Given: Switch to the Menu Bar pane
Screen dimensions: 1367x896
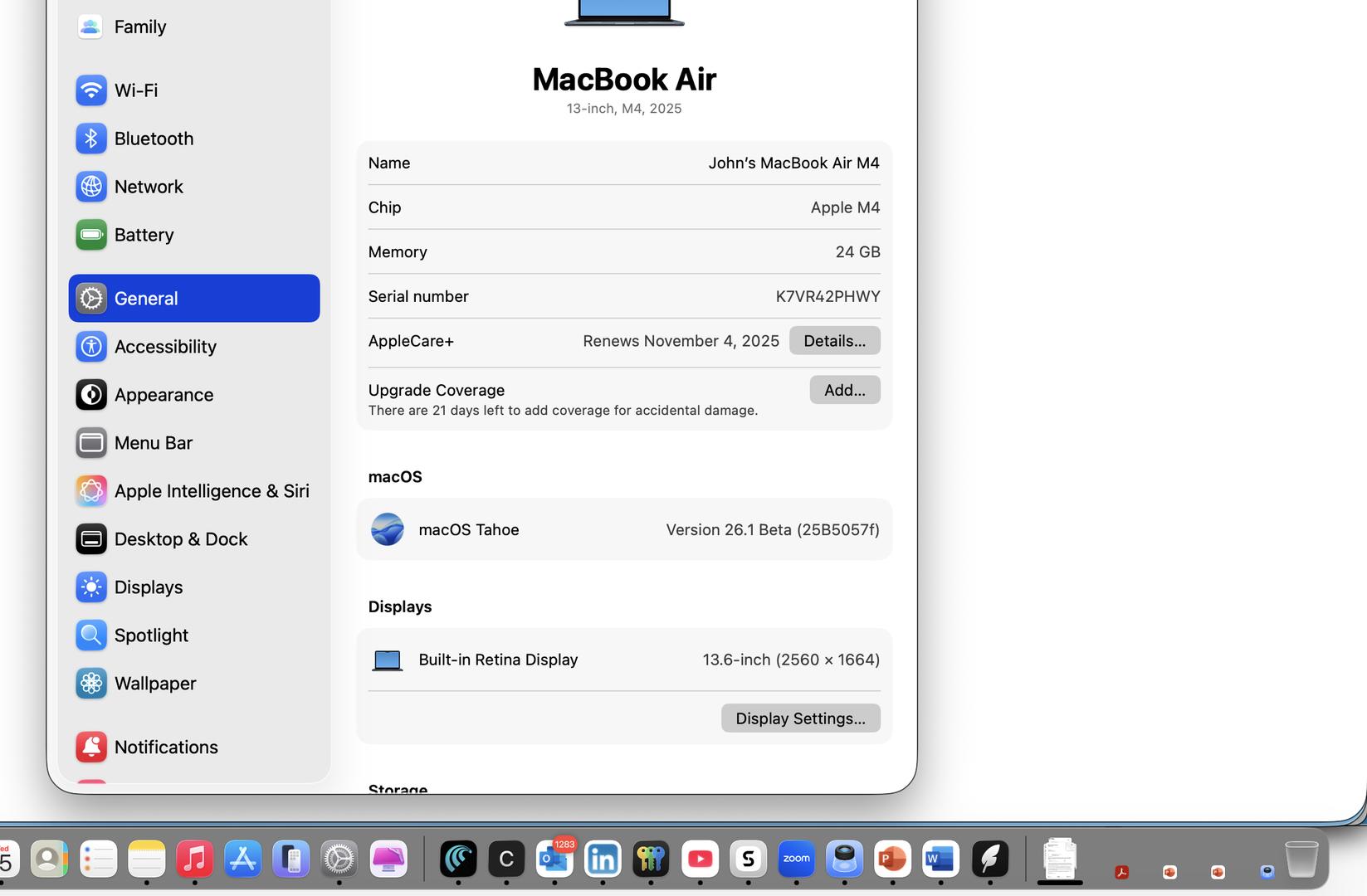Looking at the screenshot, I should 154,443.
